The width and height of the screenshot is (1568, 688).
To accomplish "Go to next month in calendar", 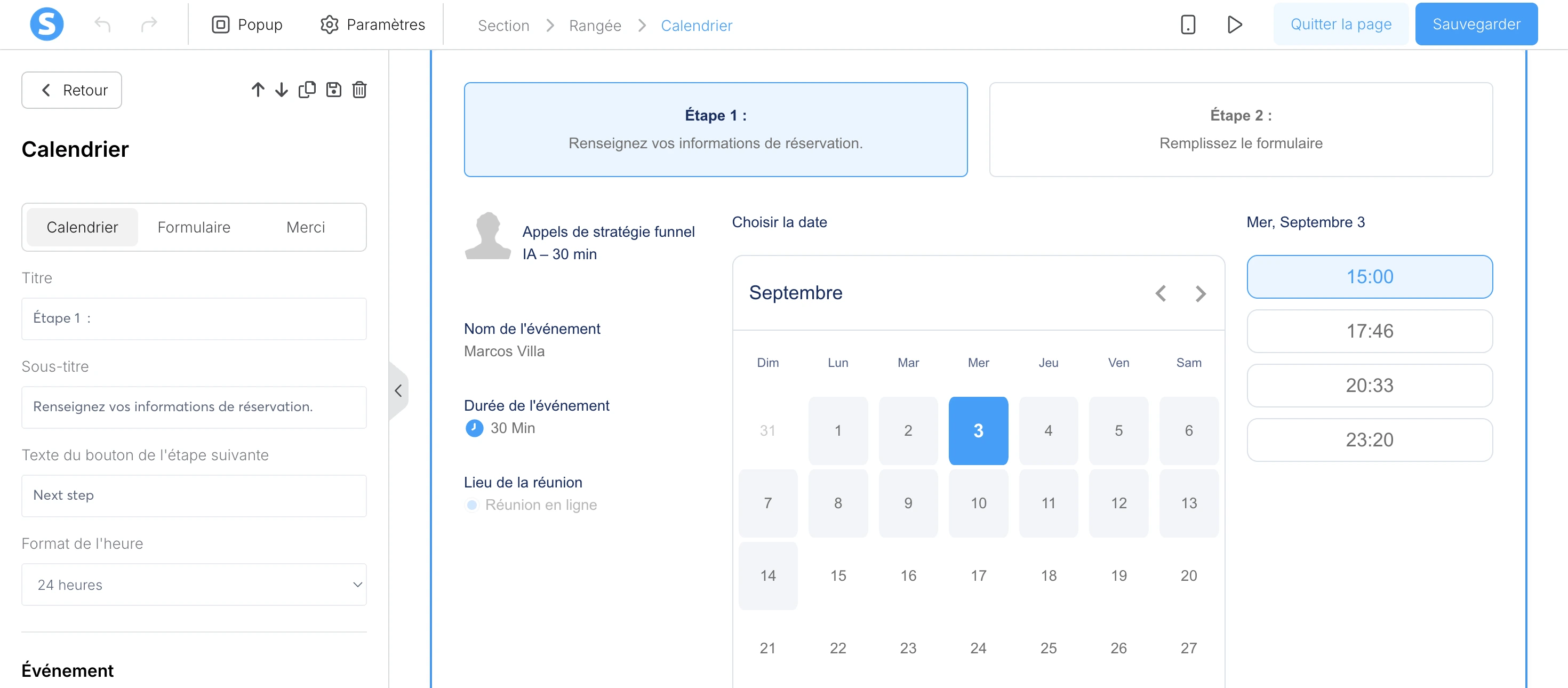I will point(1200,293).
